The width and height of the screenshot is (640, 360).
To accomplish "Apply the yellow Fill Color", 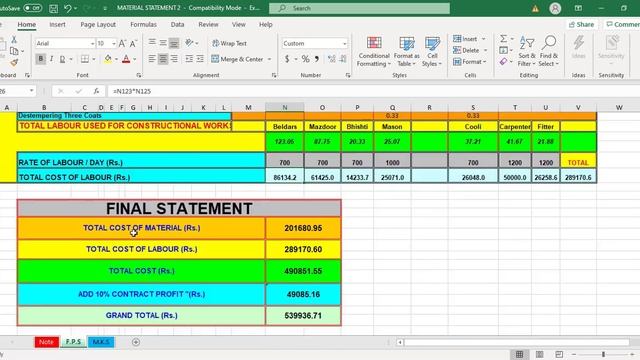I will [108, 59].
